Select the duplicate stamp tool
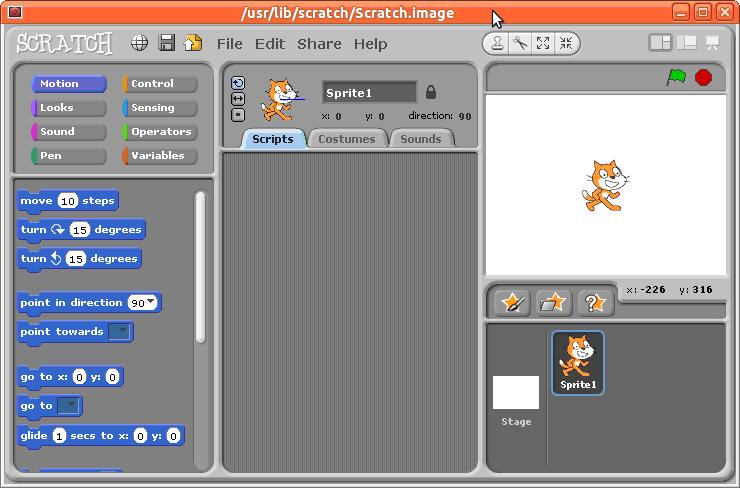Viewport: 740px width, 488px height. pyautogui.click(x=496, y=43)
